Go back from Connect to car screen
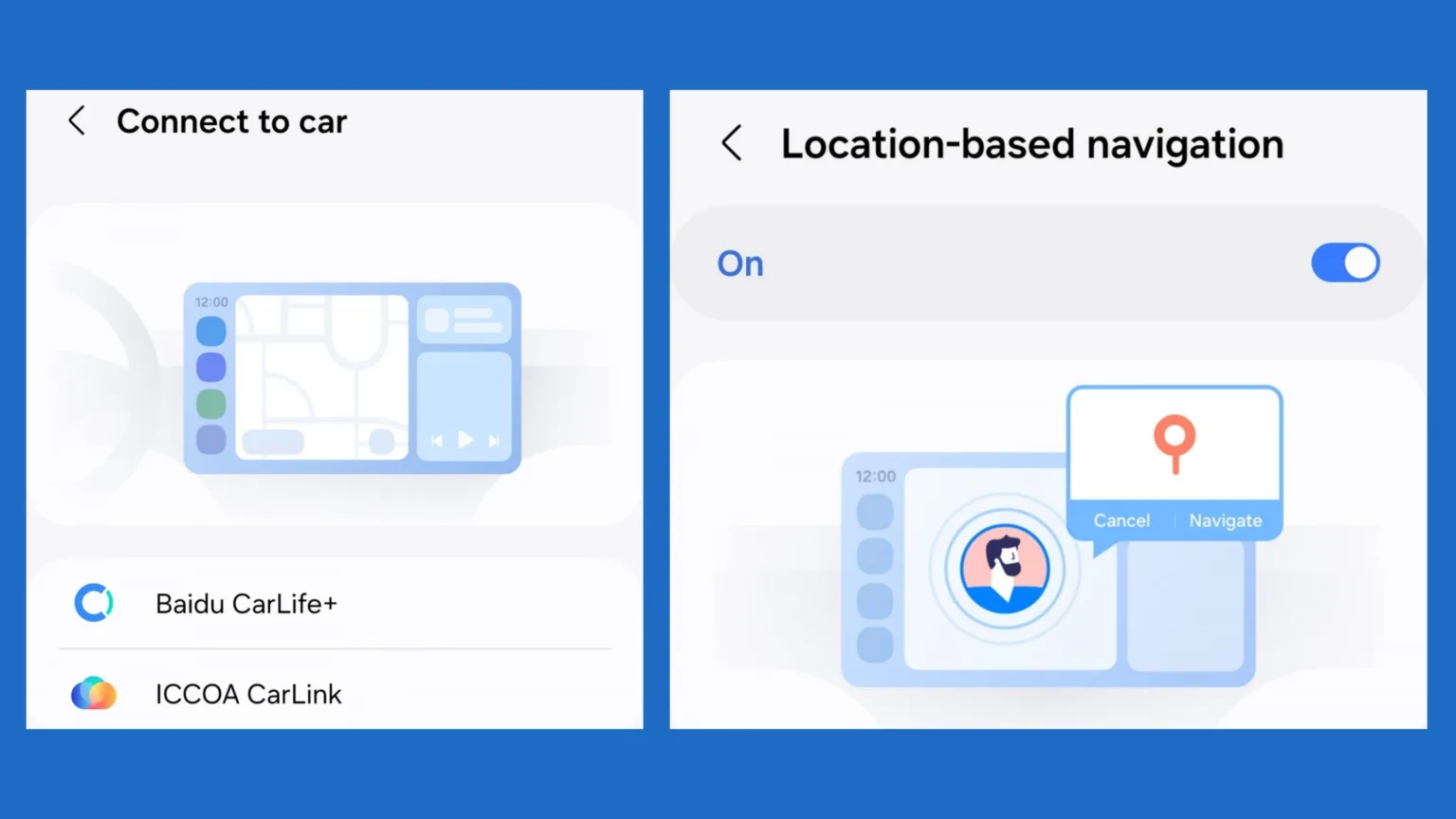 (x=77, y=121)
